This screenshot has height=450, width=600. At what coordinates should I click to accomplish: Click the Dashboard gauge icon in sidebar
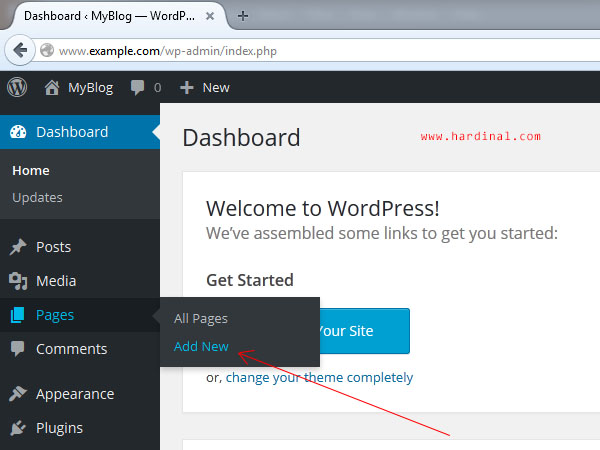[18, 132]
